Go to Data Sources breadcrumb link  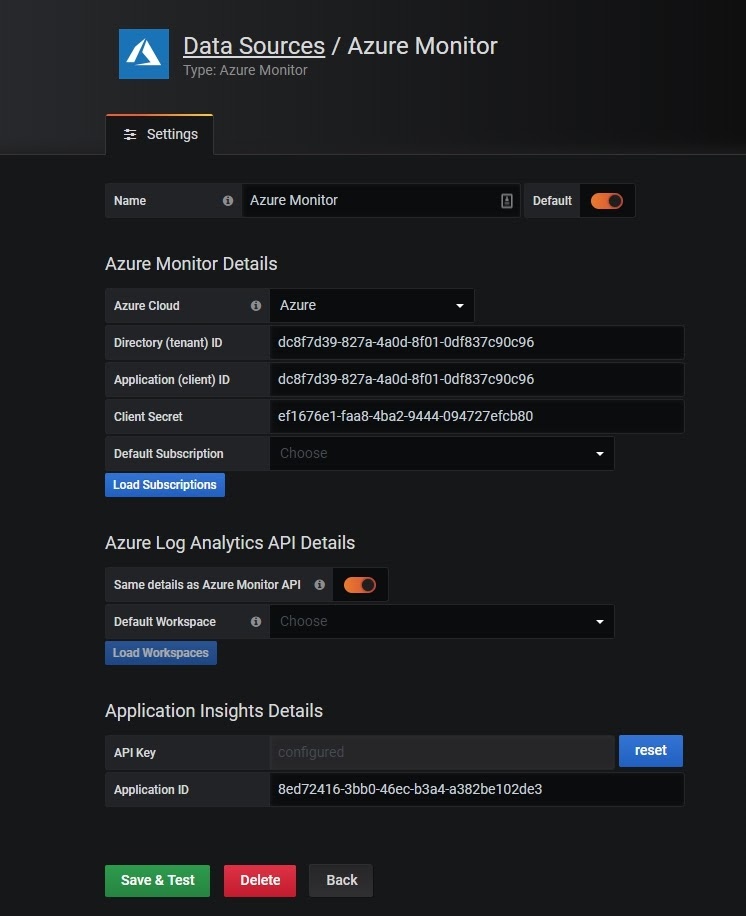pos(254,46)
